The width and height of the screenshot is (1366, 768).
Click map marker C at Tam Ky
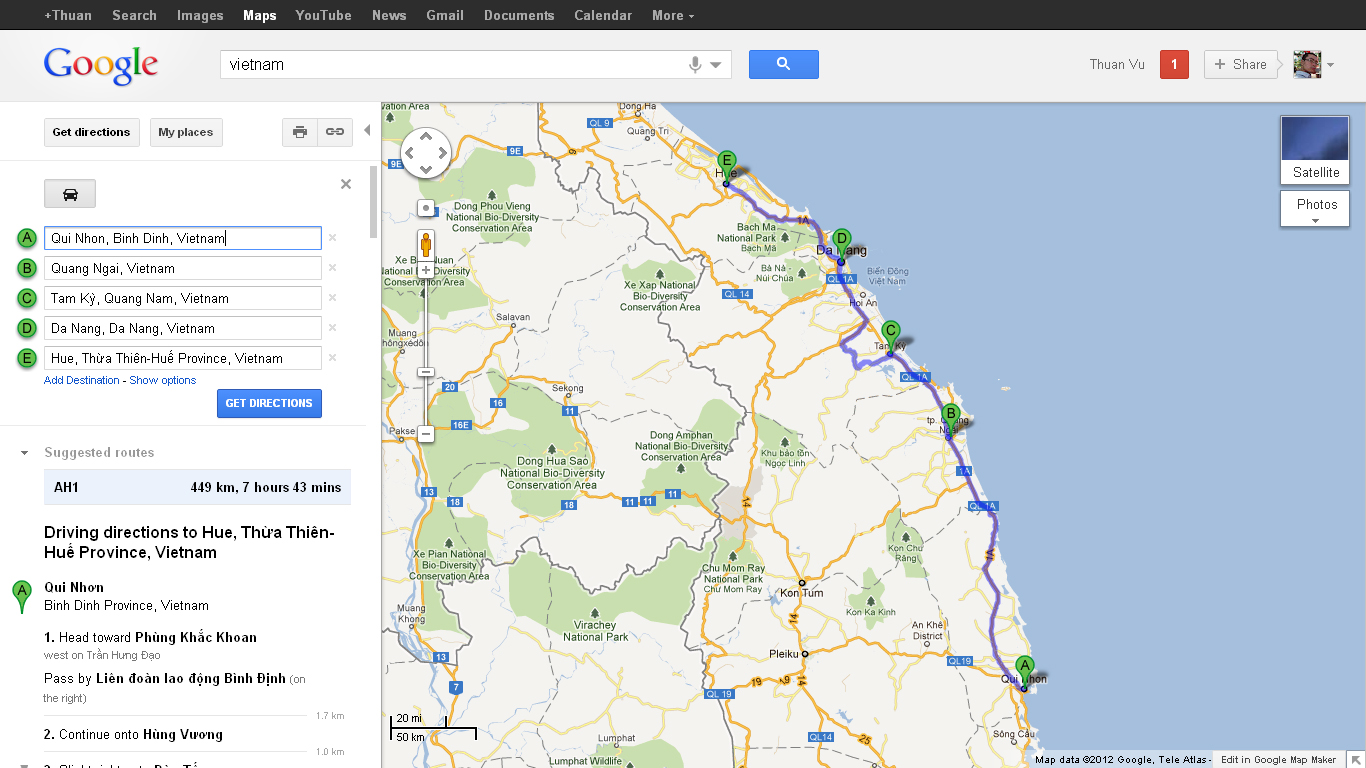(x=891, y=337)
